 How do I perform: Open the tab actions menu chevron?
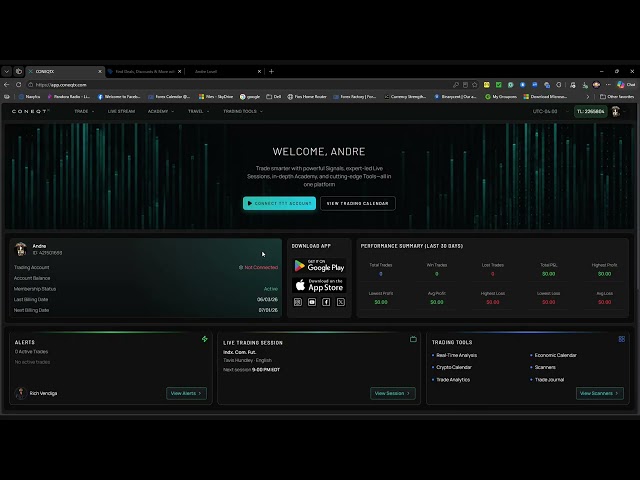pyautogui.click(x=7, y=71)
